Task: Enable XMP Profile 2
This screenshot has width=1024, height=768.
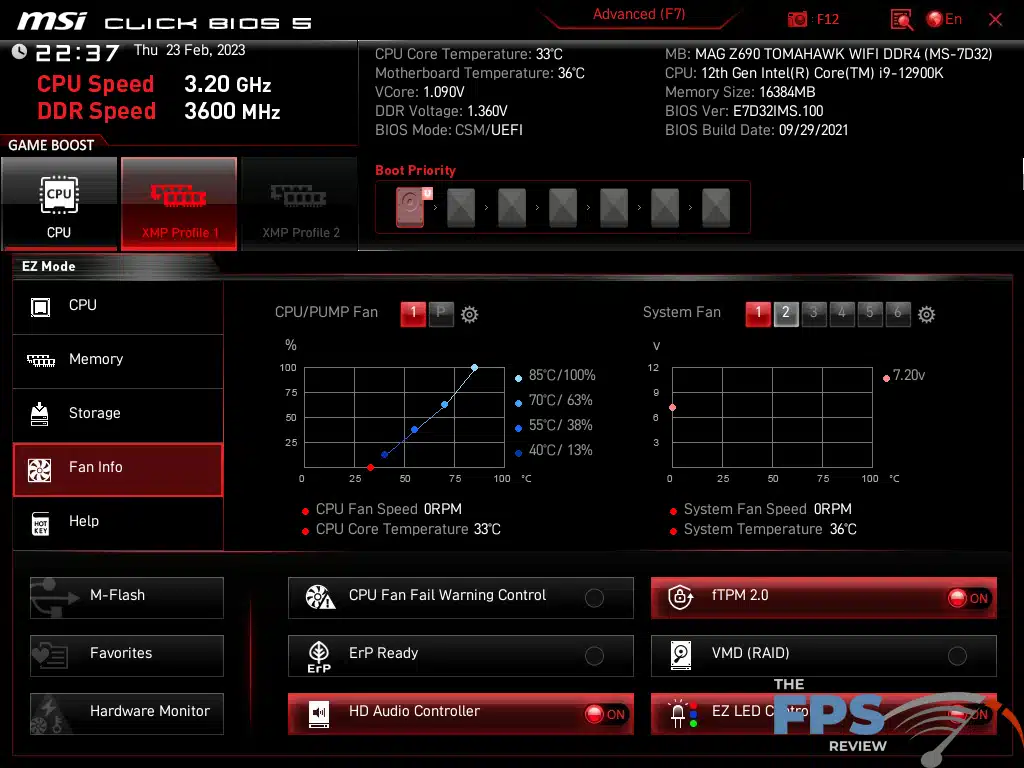Action: pyautogui.click(x=300, y=204)
